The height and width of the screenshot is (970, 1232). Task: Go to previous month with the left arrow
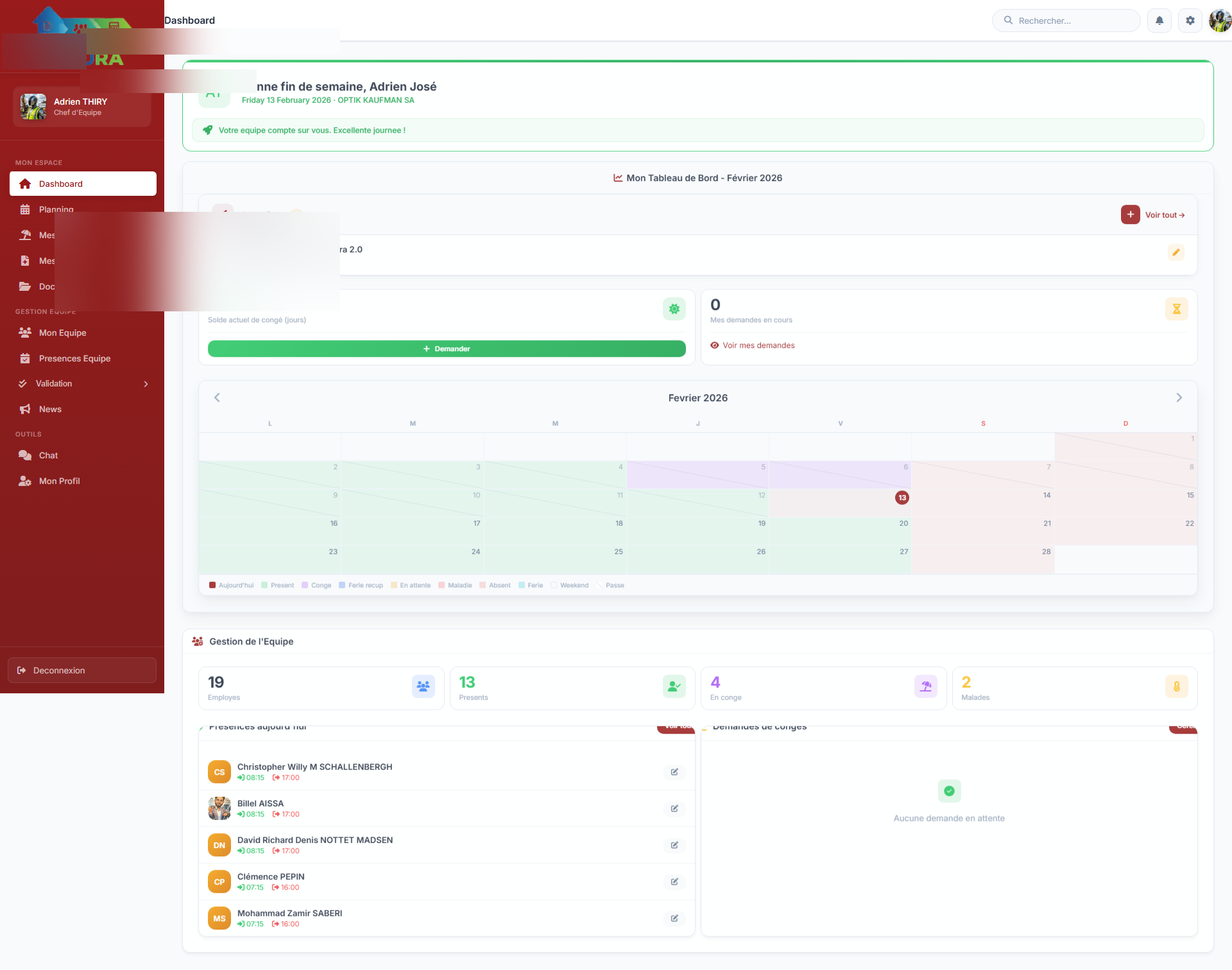pos(217,397)
